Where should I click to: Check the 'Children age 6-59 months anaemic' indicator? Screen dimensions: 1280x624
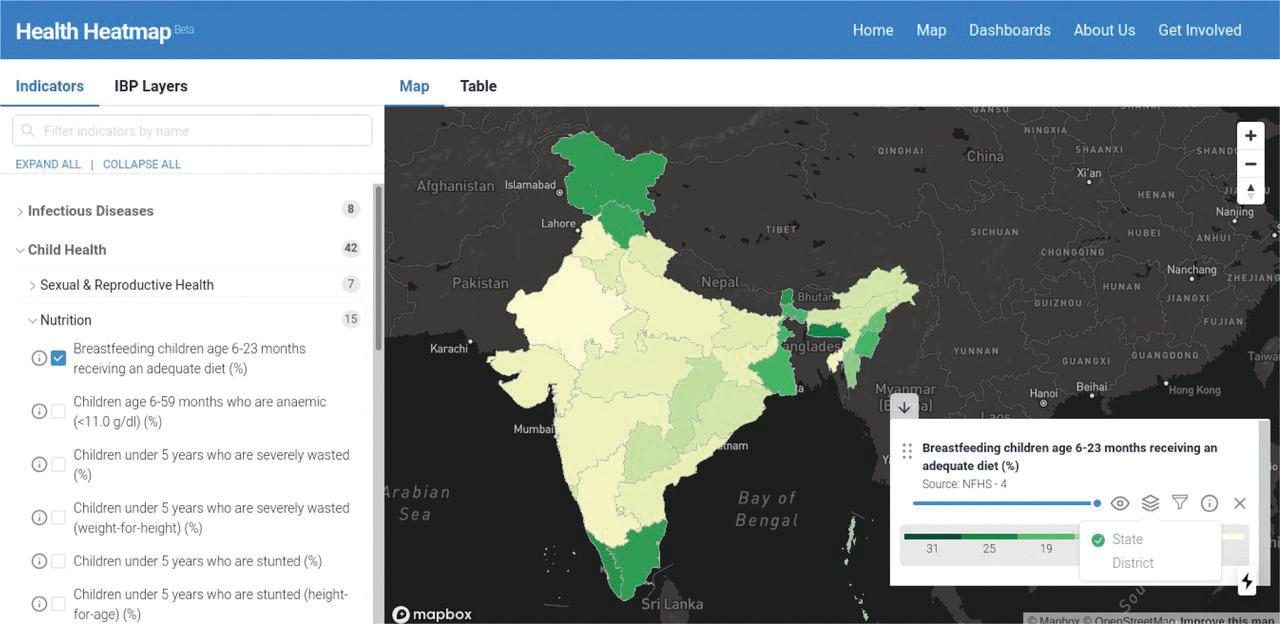tap(58, 410)
